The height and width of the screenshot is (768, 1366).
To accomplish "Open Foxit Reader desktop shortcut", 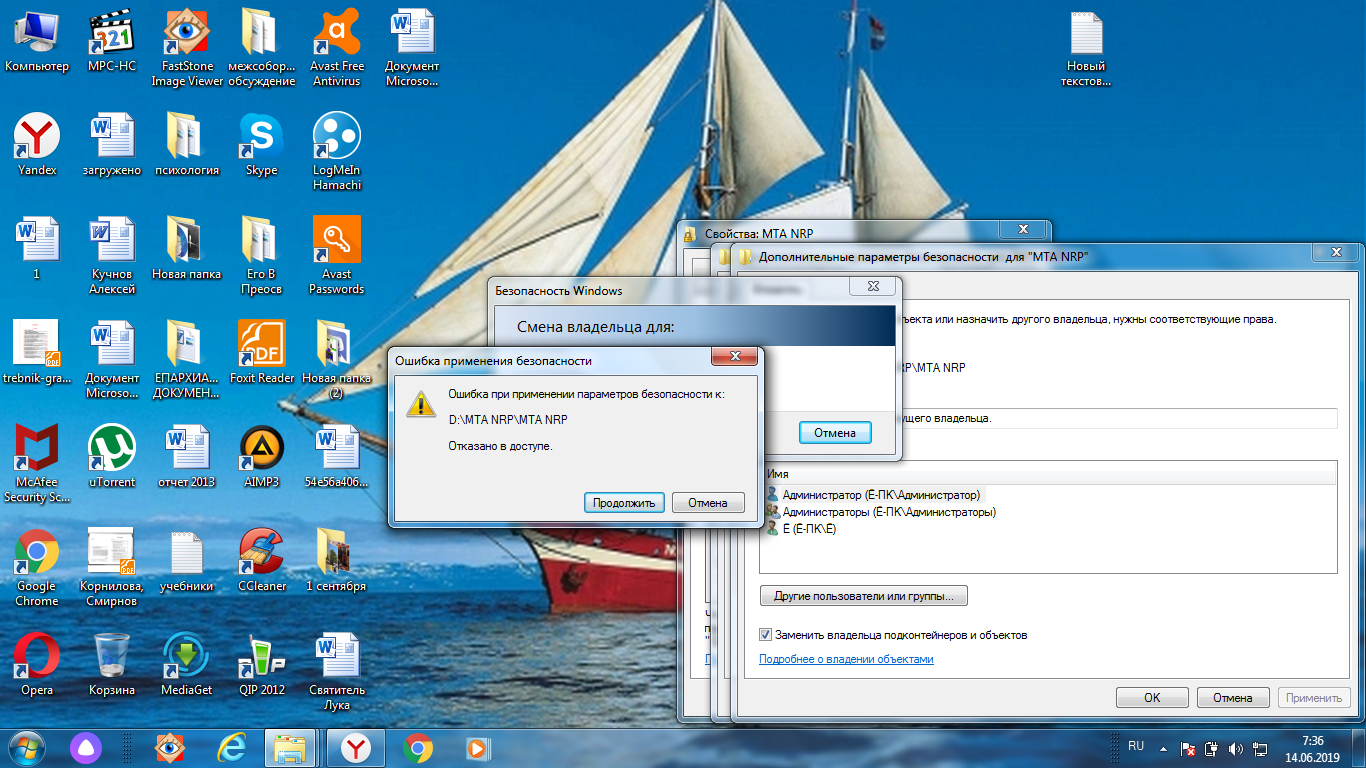I will (x=262, y=352).
